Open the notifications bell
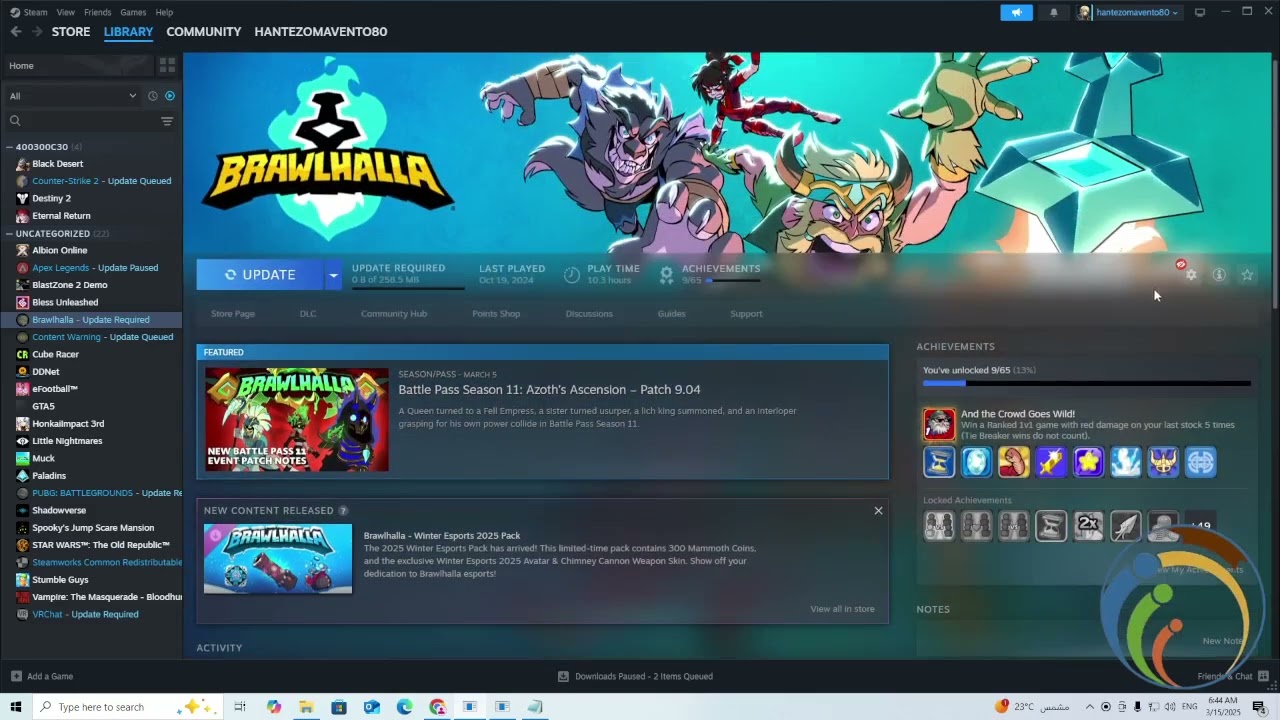Image resolution: width=1280 pixels, height=720 pixels. [x=1053, y=12]
